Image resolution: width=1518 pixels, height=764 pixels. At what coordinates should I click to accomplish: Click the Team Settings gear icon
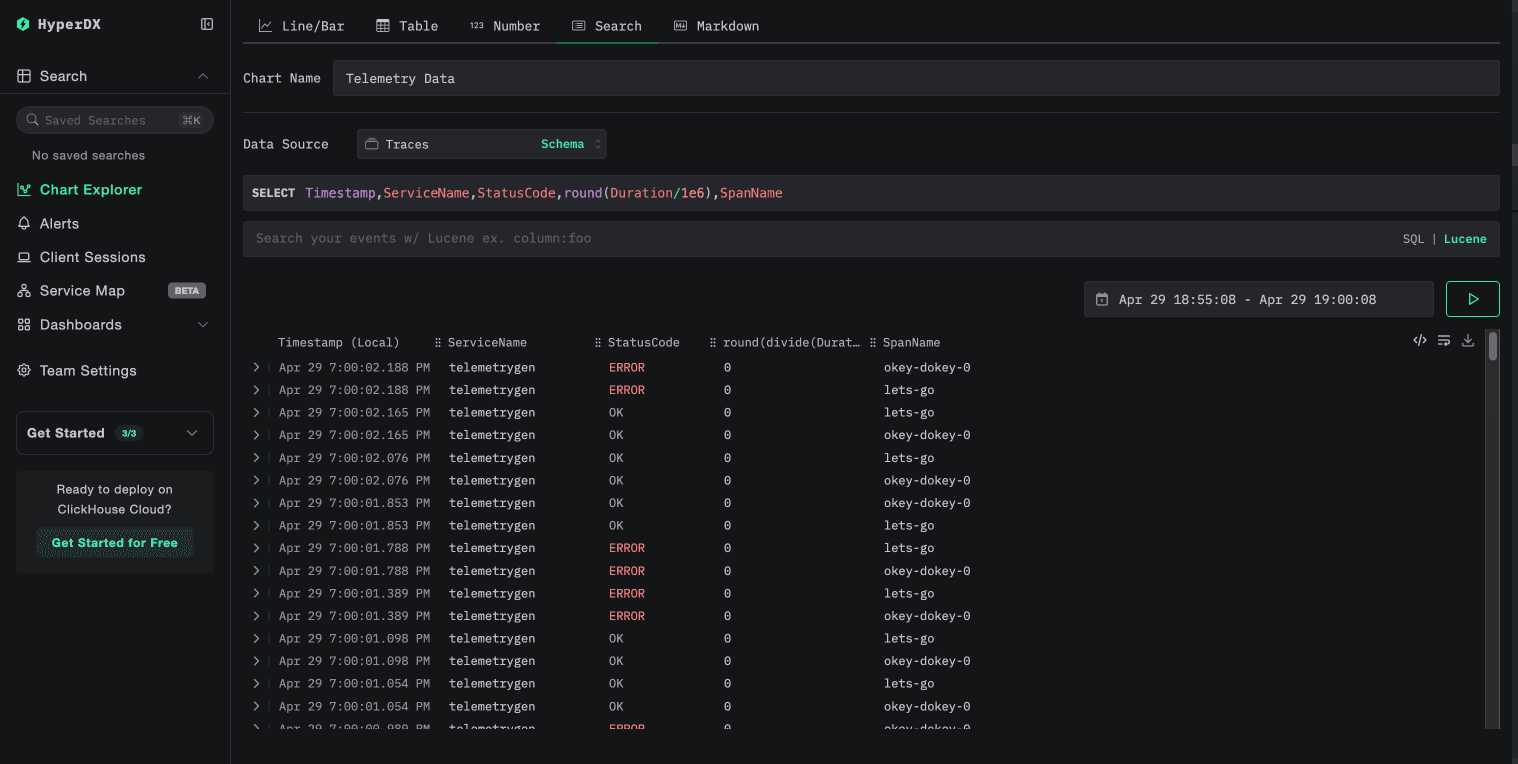click(x=24, y=371)
